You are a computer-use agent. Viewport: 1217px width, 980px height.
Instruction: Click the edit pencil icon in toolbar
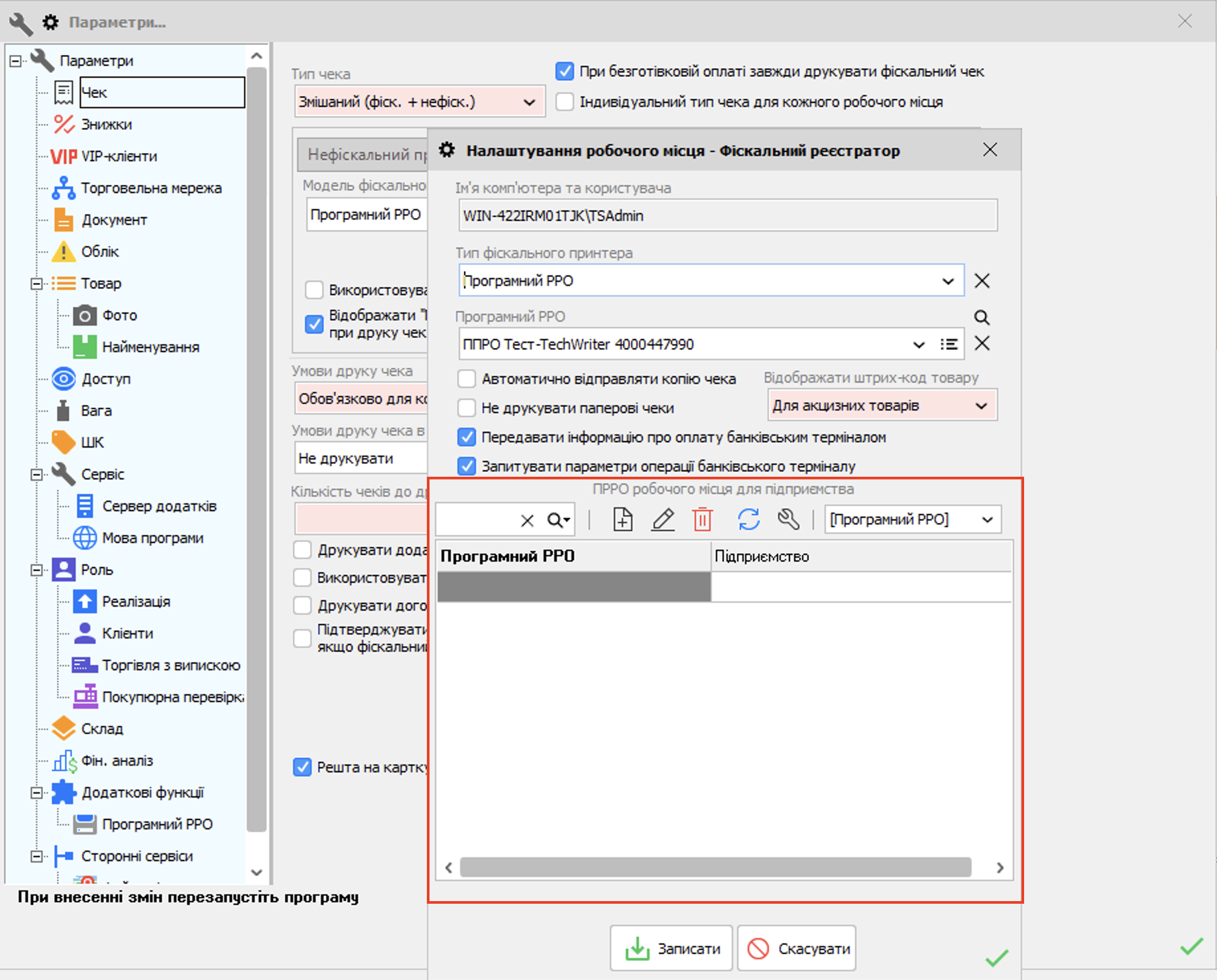[663, 519]
